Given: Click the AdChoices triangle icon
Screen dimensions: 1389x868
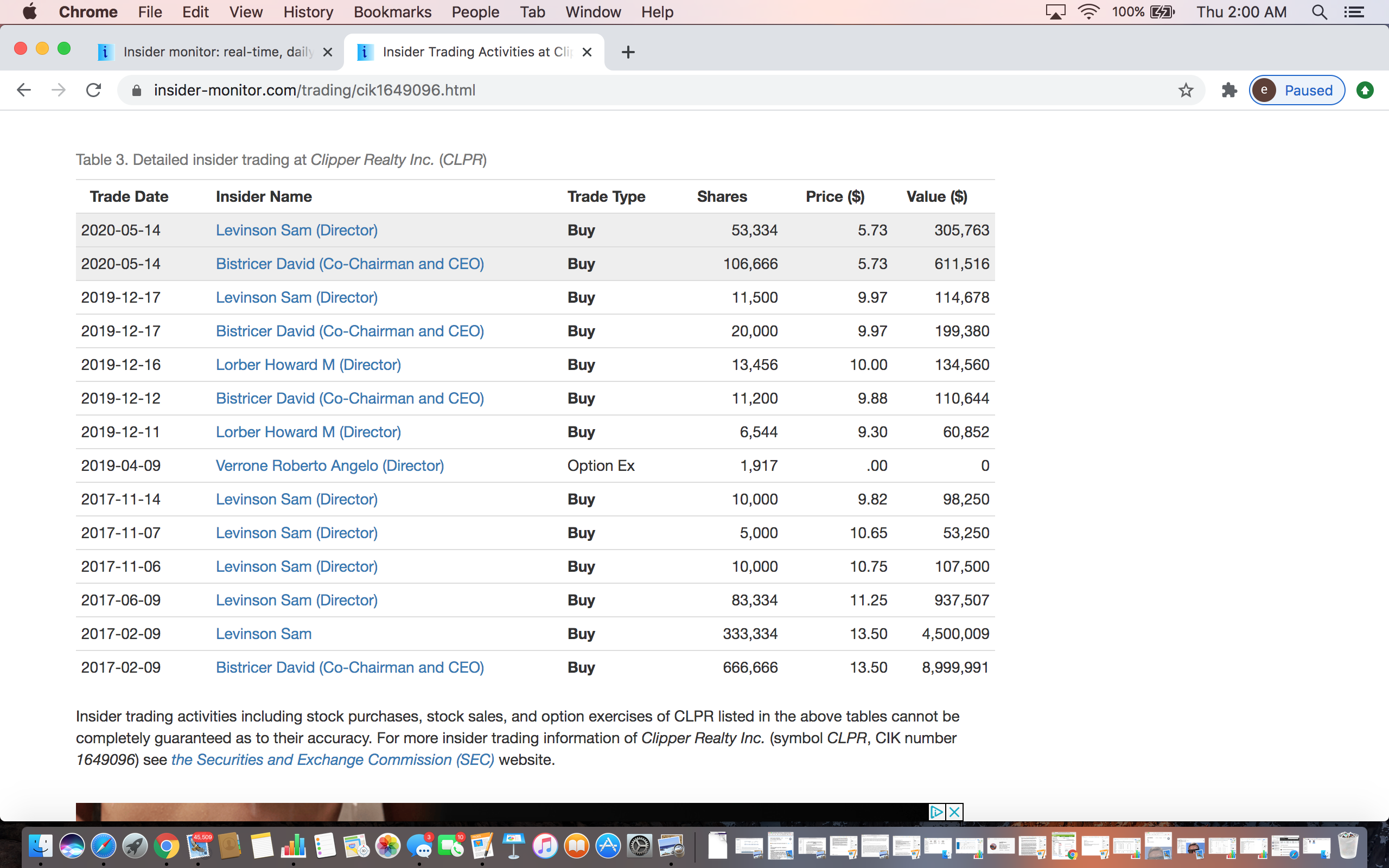Looking at the screenshot, I should click(936, 812).
